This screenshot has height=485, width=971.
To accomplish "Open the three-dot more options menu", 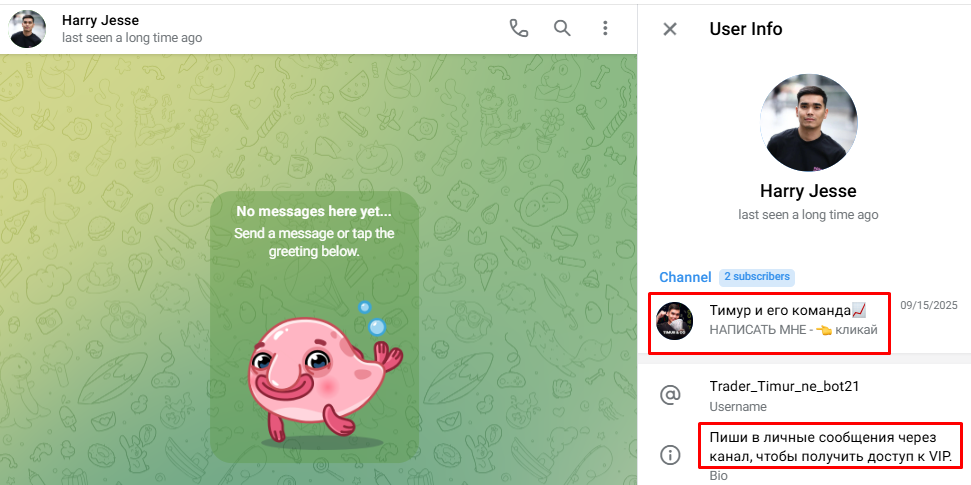I will 605,28.
